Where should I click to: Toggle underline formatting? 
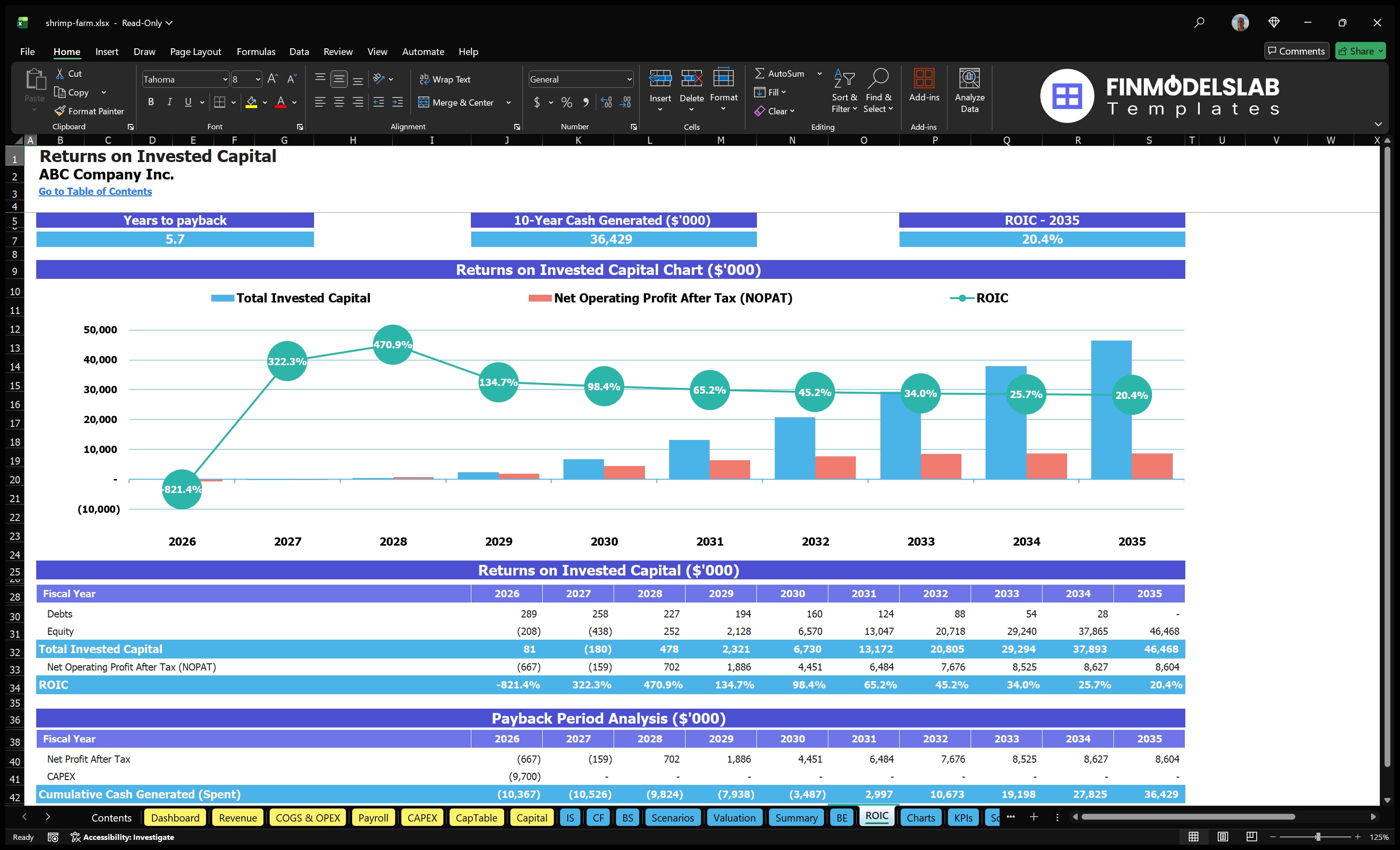coord(188,102)
